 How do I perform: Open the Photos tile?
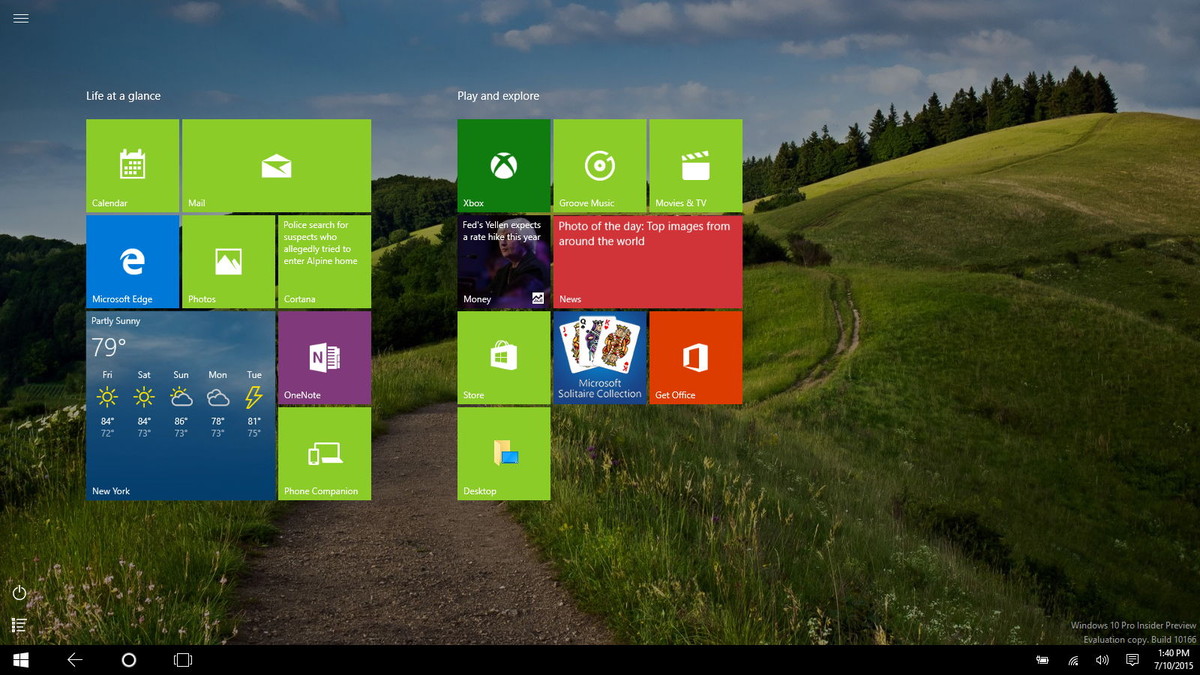point(228,262)
